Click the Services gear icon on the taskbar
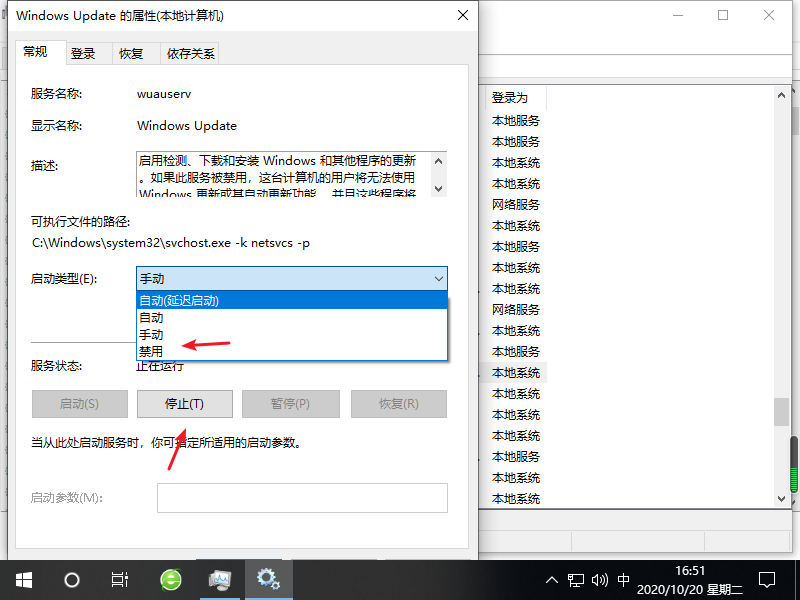 tap(268, 580)
